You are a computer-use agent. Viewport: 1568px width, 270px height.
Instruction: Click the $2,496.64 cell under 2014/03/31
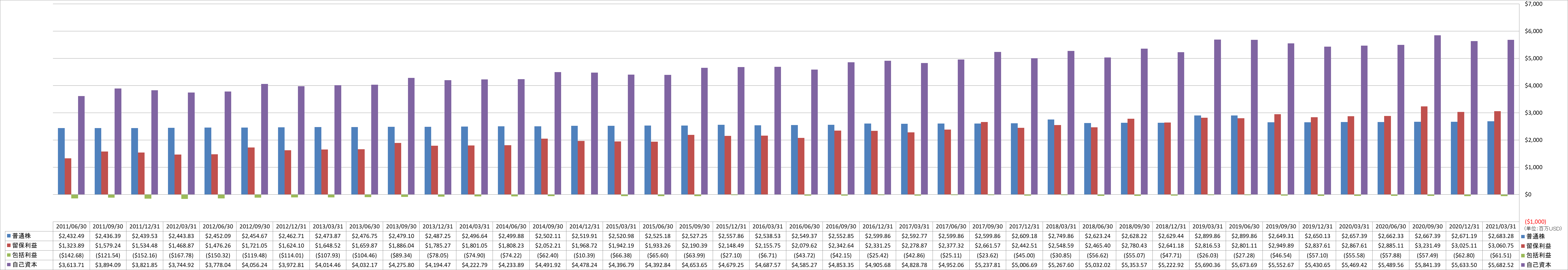475,236
